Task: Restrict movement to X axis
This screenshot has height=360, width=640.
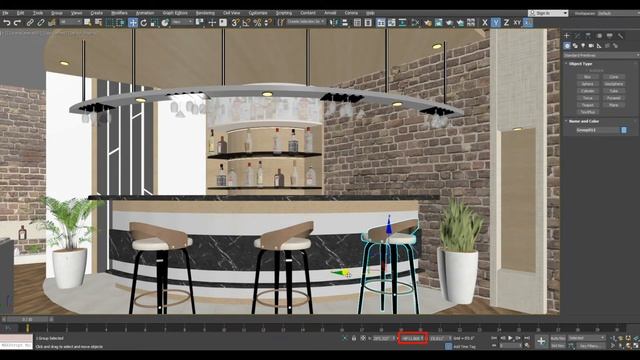Action: [484, 23]
